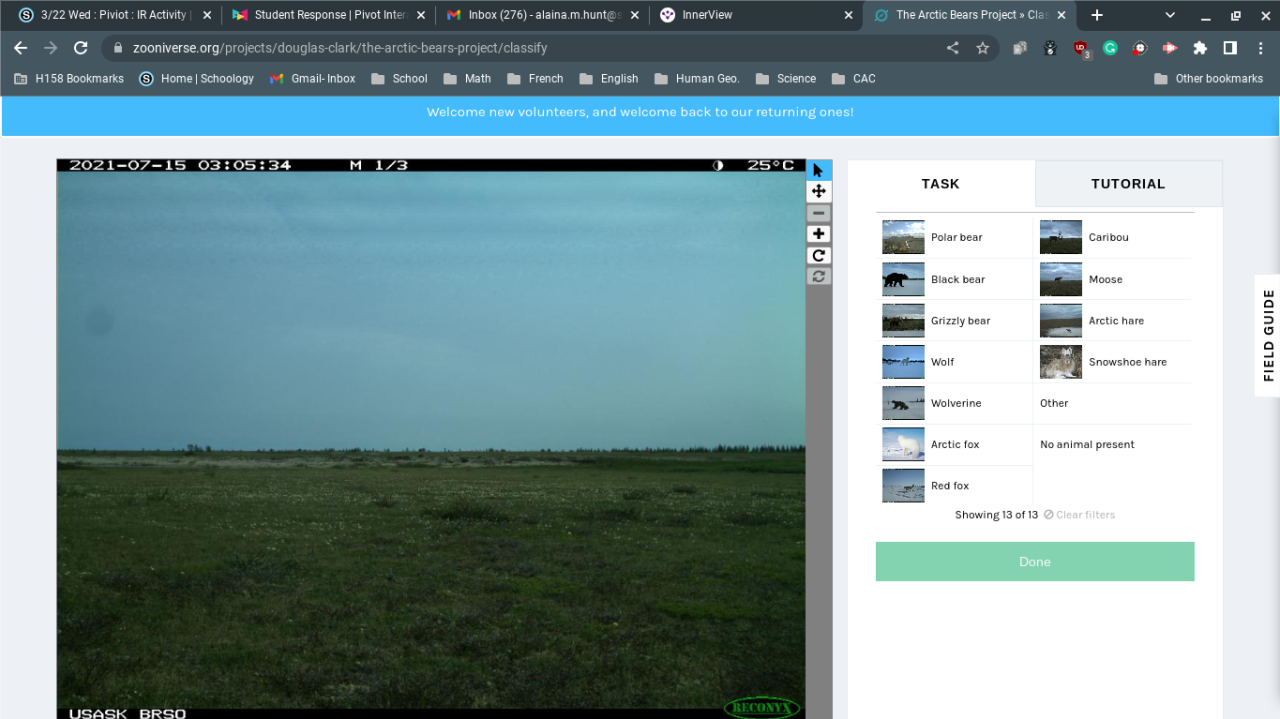The width and height of the screenshot is (1280, 719).
Task: Open the Extensions puzzle menu
Action: (x=1200, y=48)
